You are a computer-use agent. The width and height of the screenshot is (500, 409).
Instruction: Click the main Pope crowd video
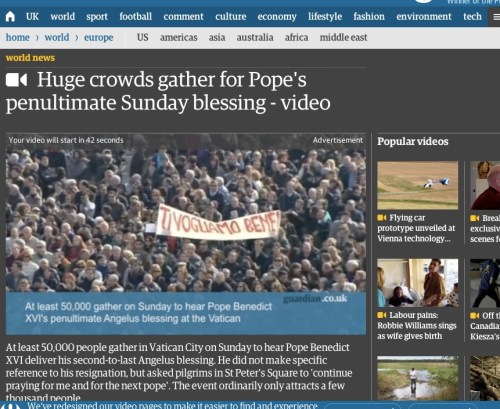click(186, 234)
